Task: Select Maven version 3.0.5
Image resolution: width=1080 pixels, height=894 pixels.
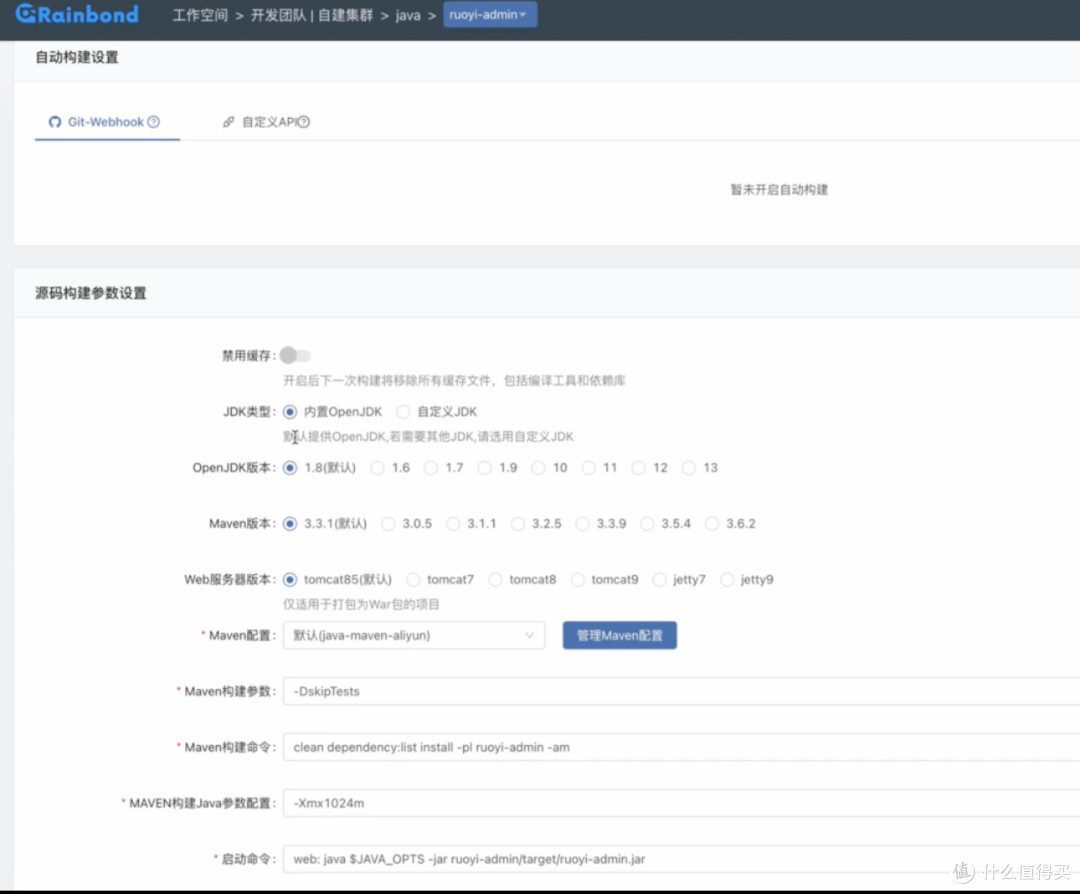Action: coord(388,523)
